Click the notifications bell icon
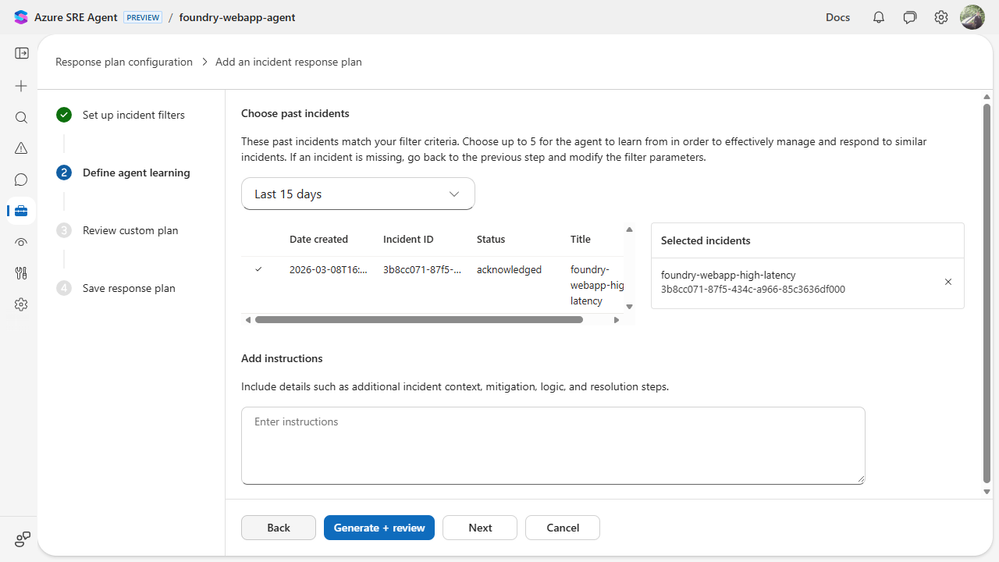Screen dimensions: 999x562 878,17
